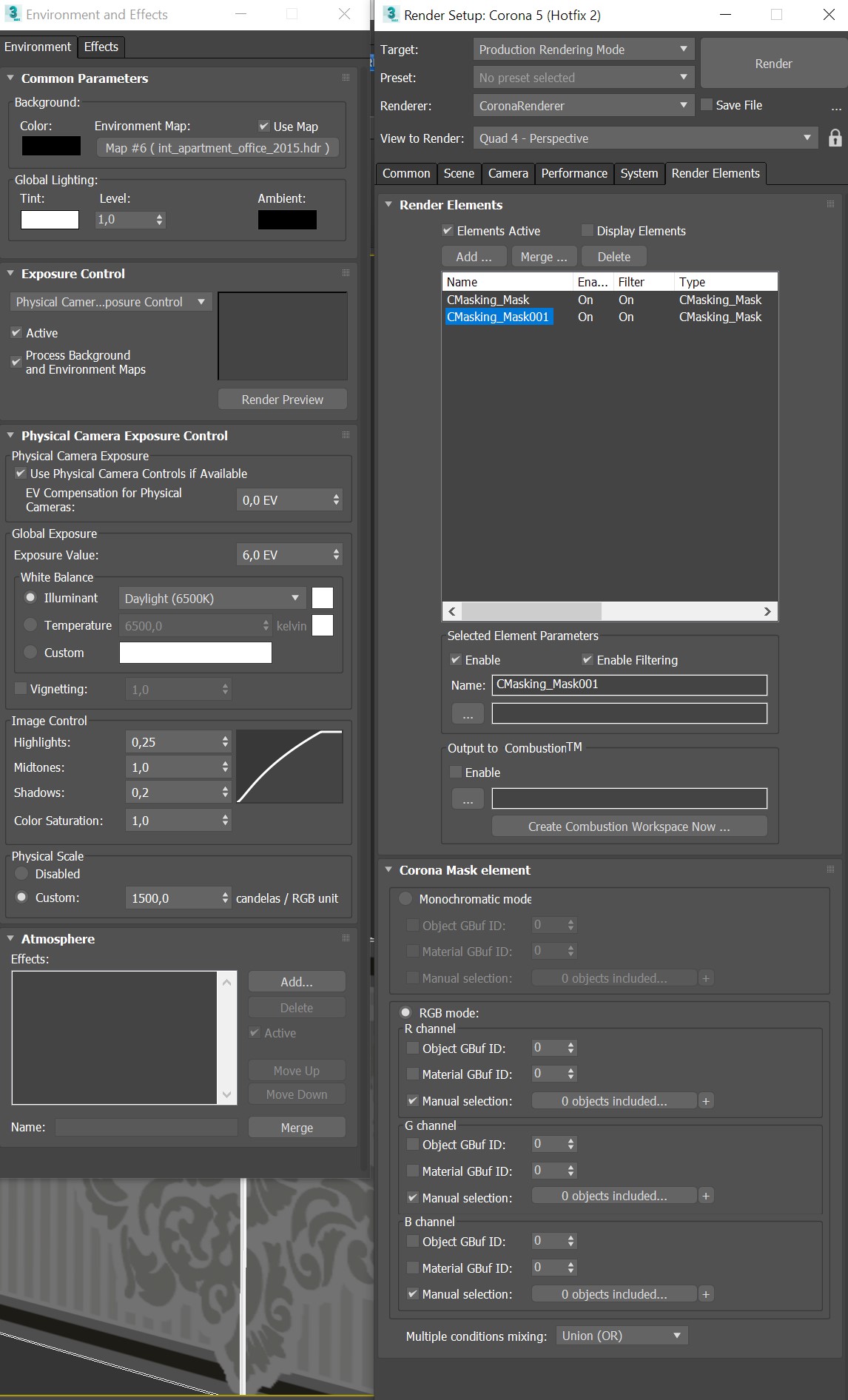Click the Render Elements rollout grip icon
This screenshot has height=1400, width=848.
[x=830, y=204]
